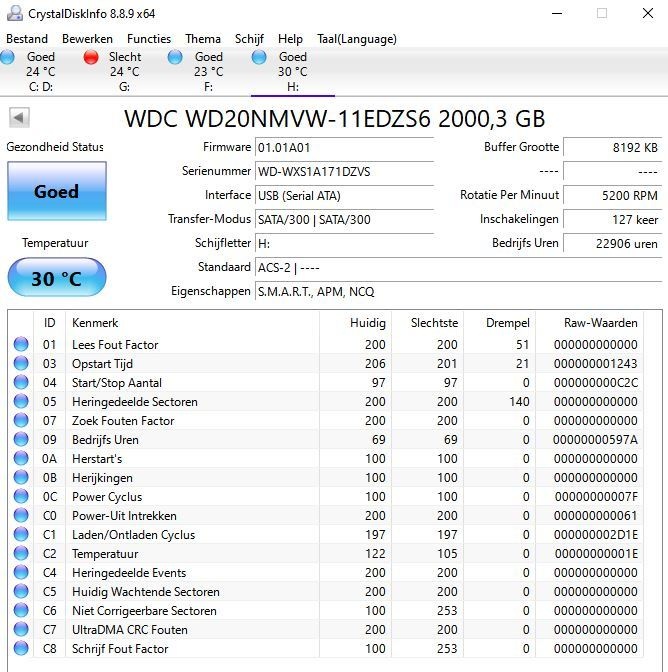This screenshot has height=672, width=668.
Task: Select raw value 000000002D1E of Laden/Ontladen Cyclus
Action: click(x=595, y=534)
